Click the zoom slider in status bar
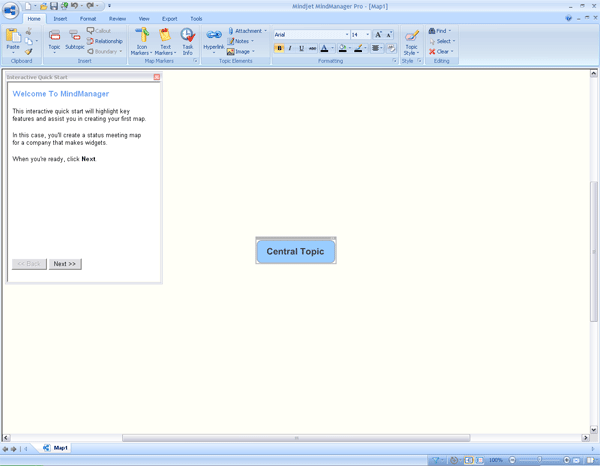600x466 pixels. point(539,459)
